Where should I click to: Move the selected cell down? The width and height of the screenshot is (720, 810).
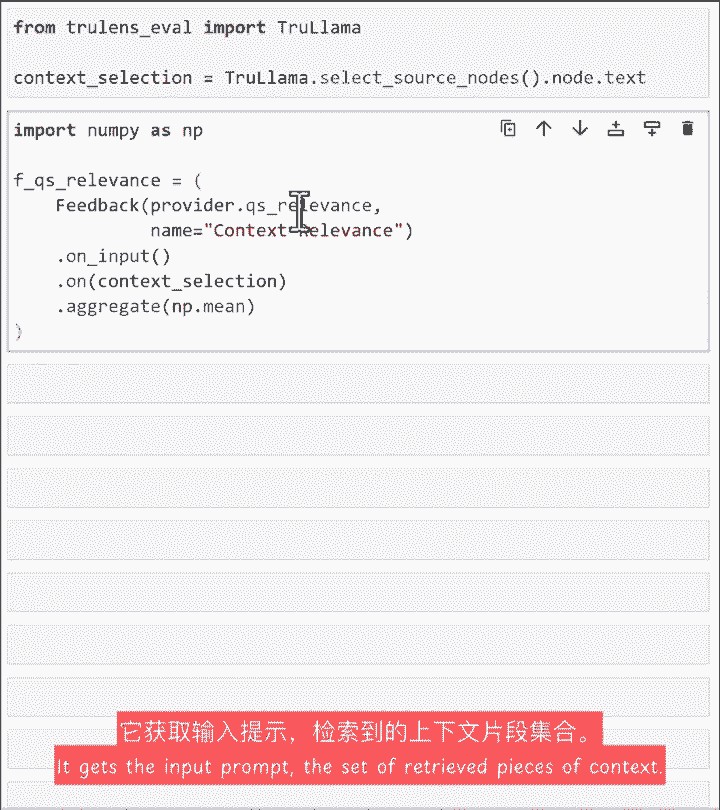coord(580,128)
